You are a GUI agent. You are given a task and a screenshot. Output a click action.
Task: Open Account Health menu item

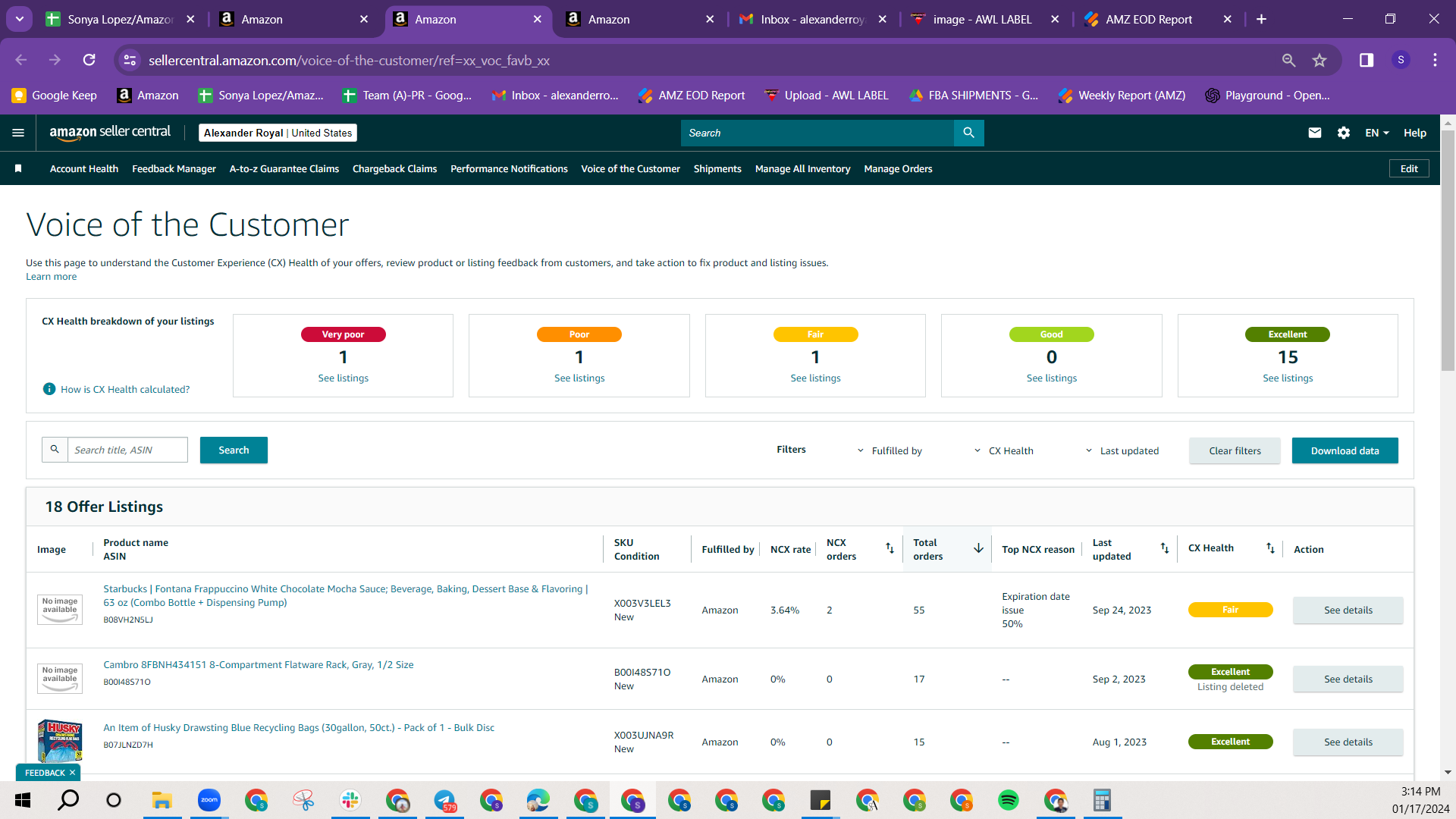84,168
